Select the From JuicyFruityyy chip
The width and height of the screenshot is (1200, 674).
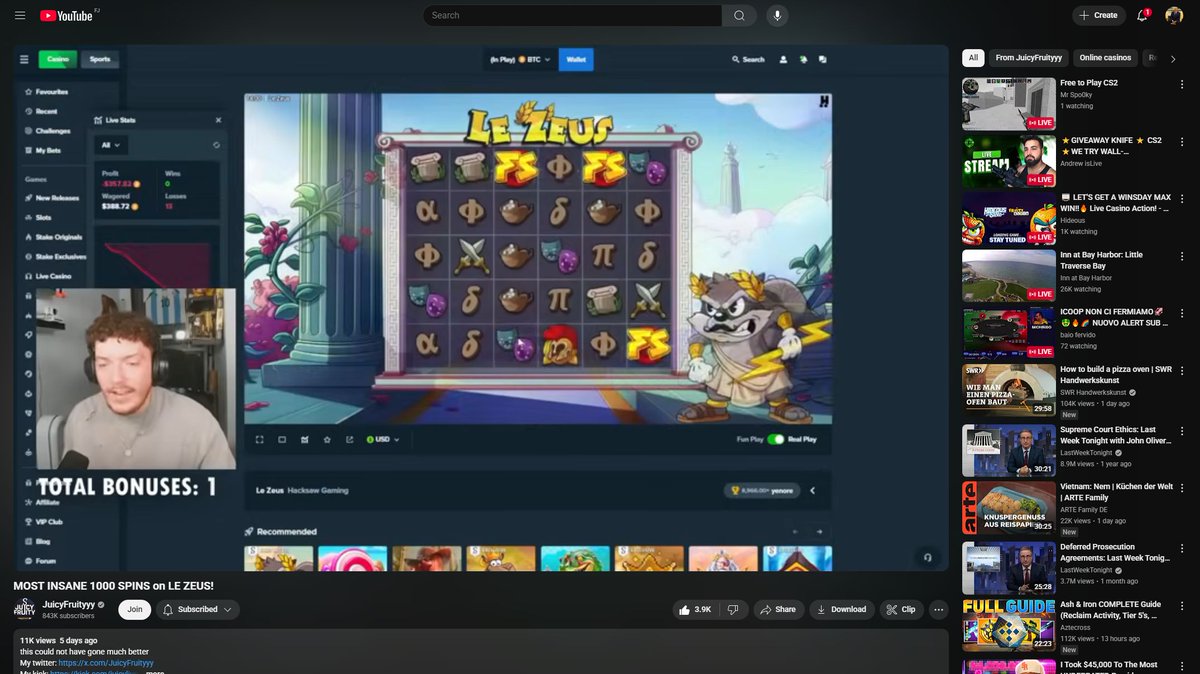tap(1028, 58)
